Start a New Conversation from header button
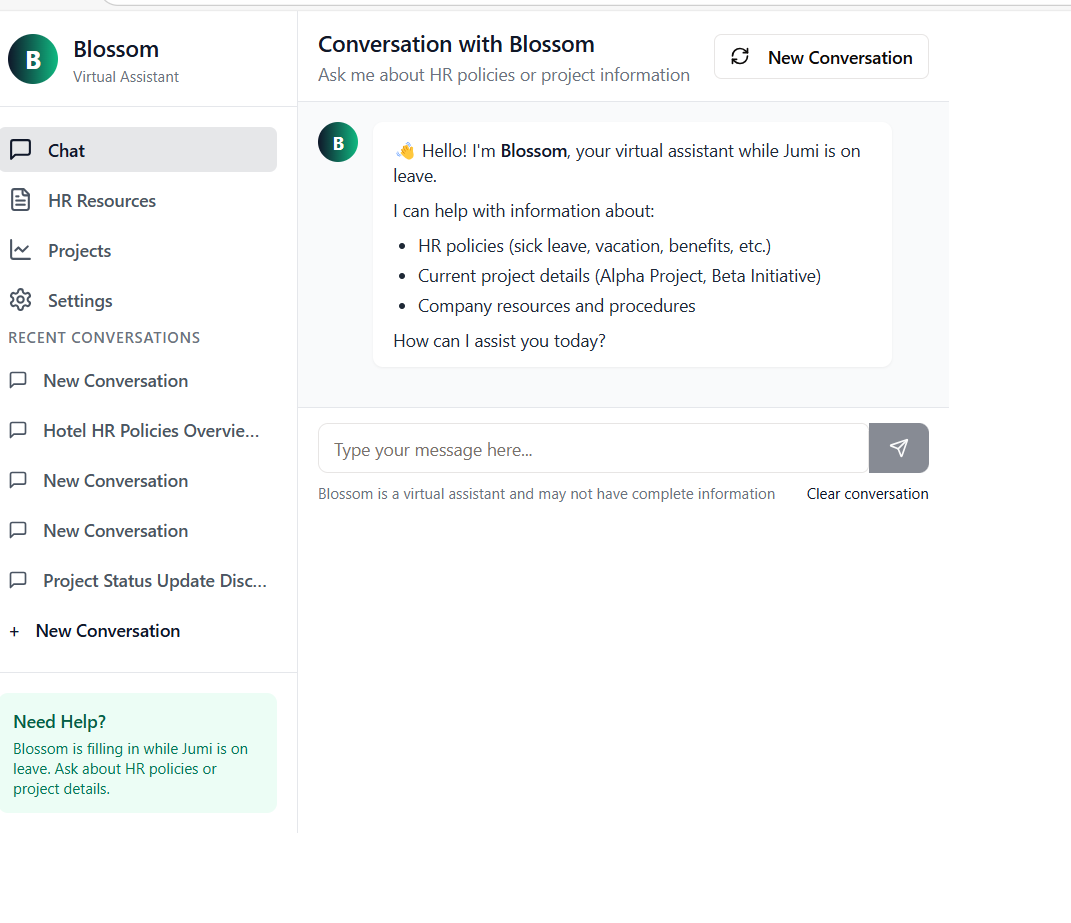This screenshot has width=1071, height=923. (821, 57)
